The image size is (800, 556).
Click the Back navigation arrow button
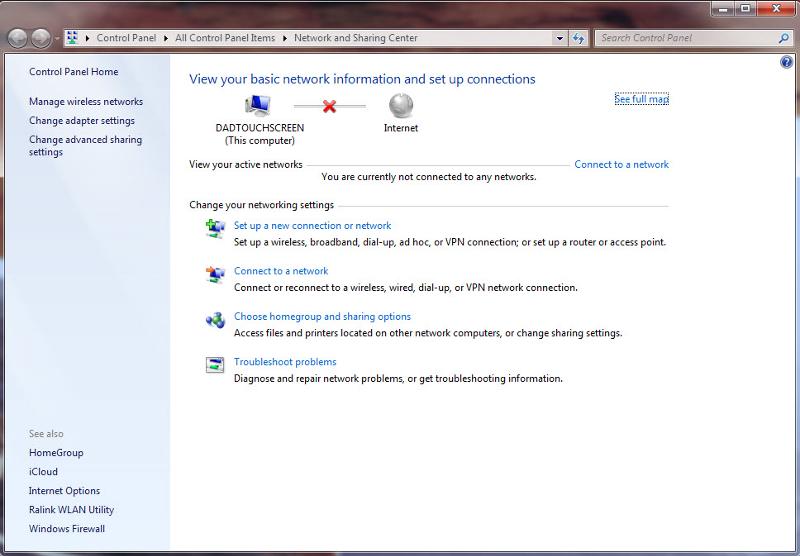17,38
